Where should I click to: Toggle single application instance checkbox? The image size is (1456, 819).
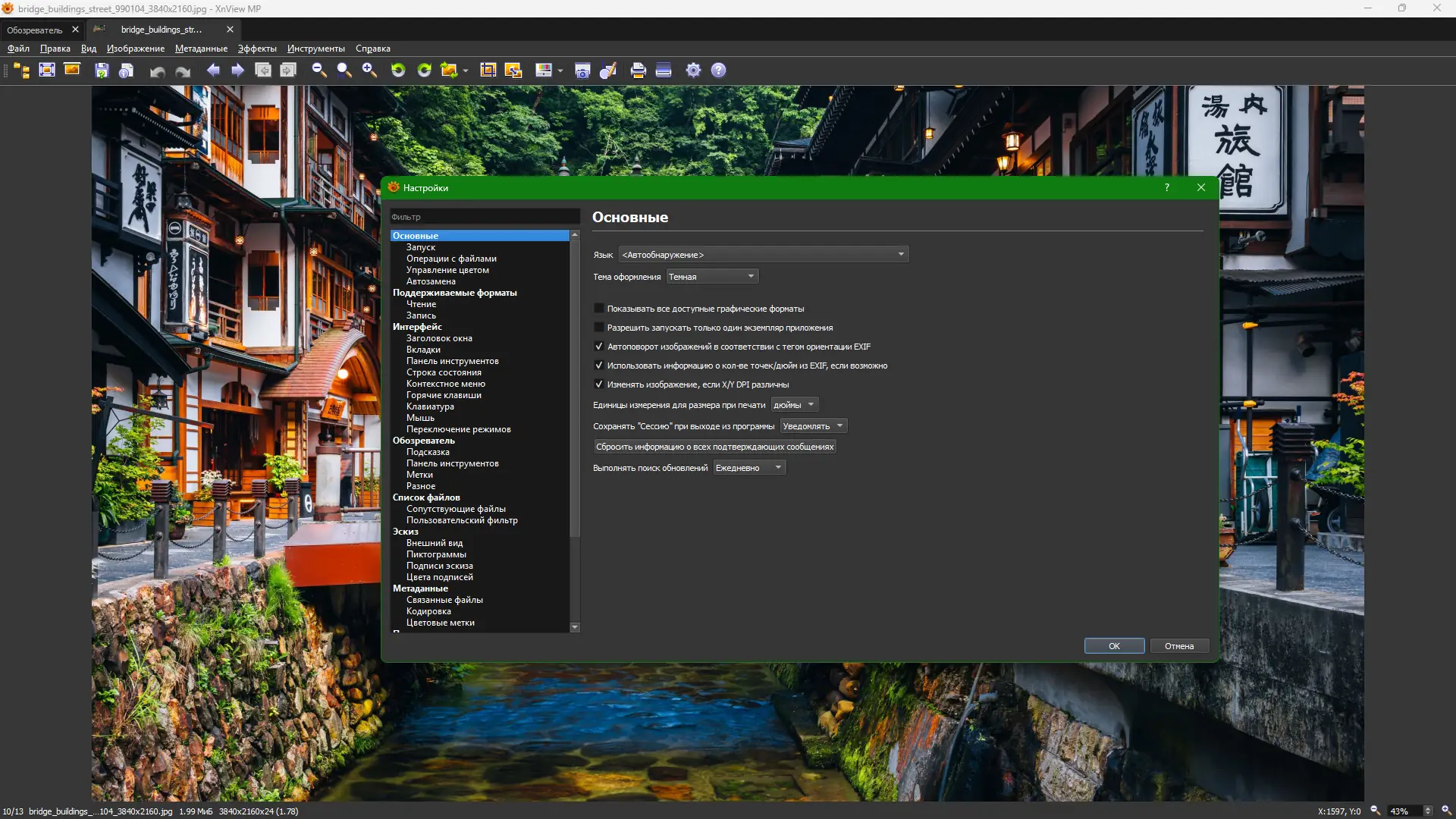coord(599,328)
